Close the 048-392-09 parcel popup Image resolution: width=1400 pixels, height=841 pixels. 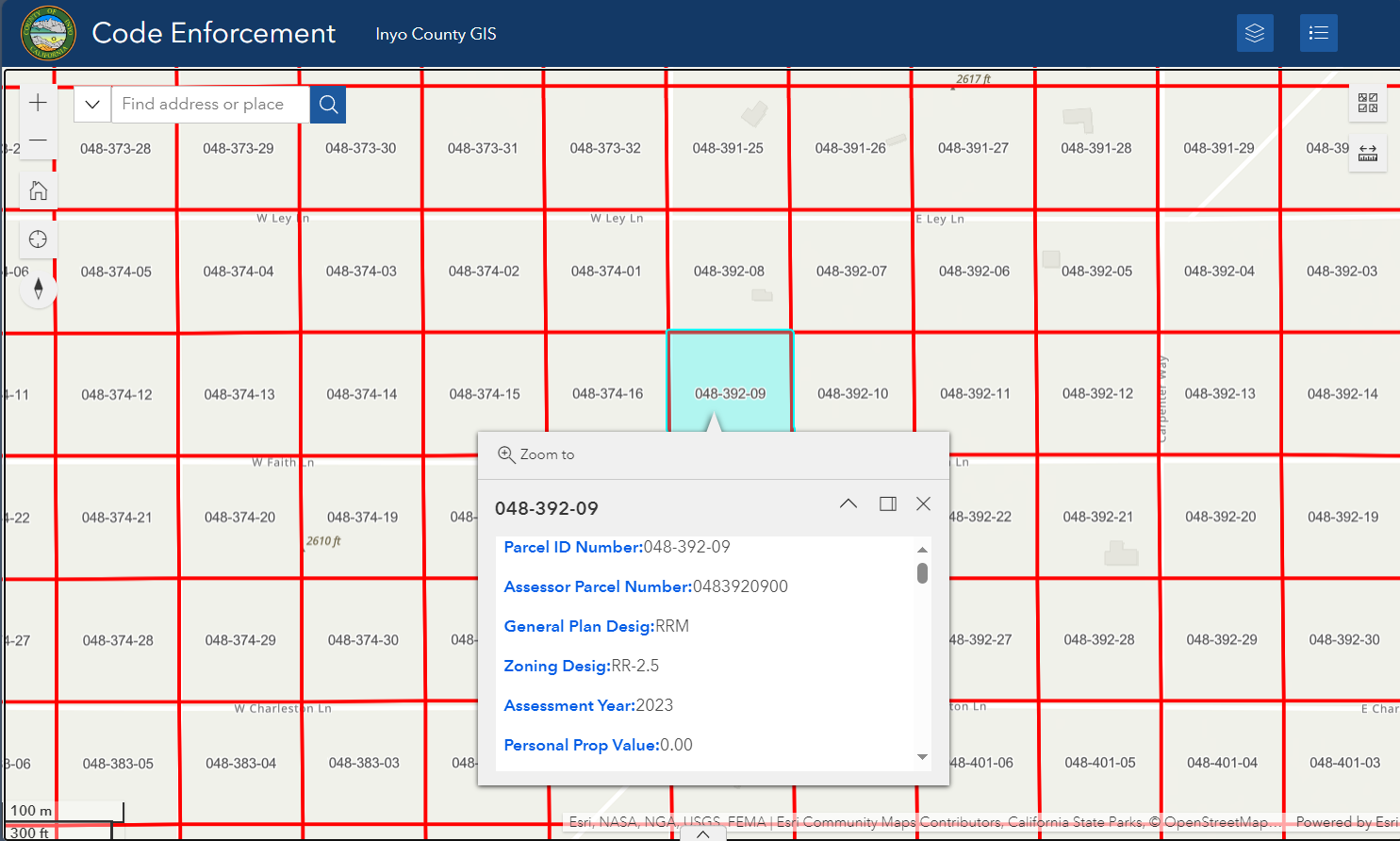(x=924, y=504)
